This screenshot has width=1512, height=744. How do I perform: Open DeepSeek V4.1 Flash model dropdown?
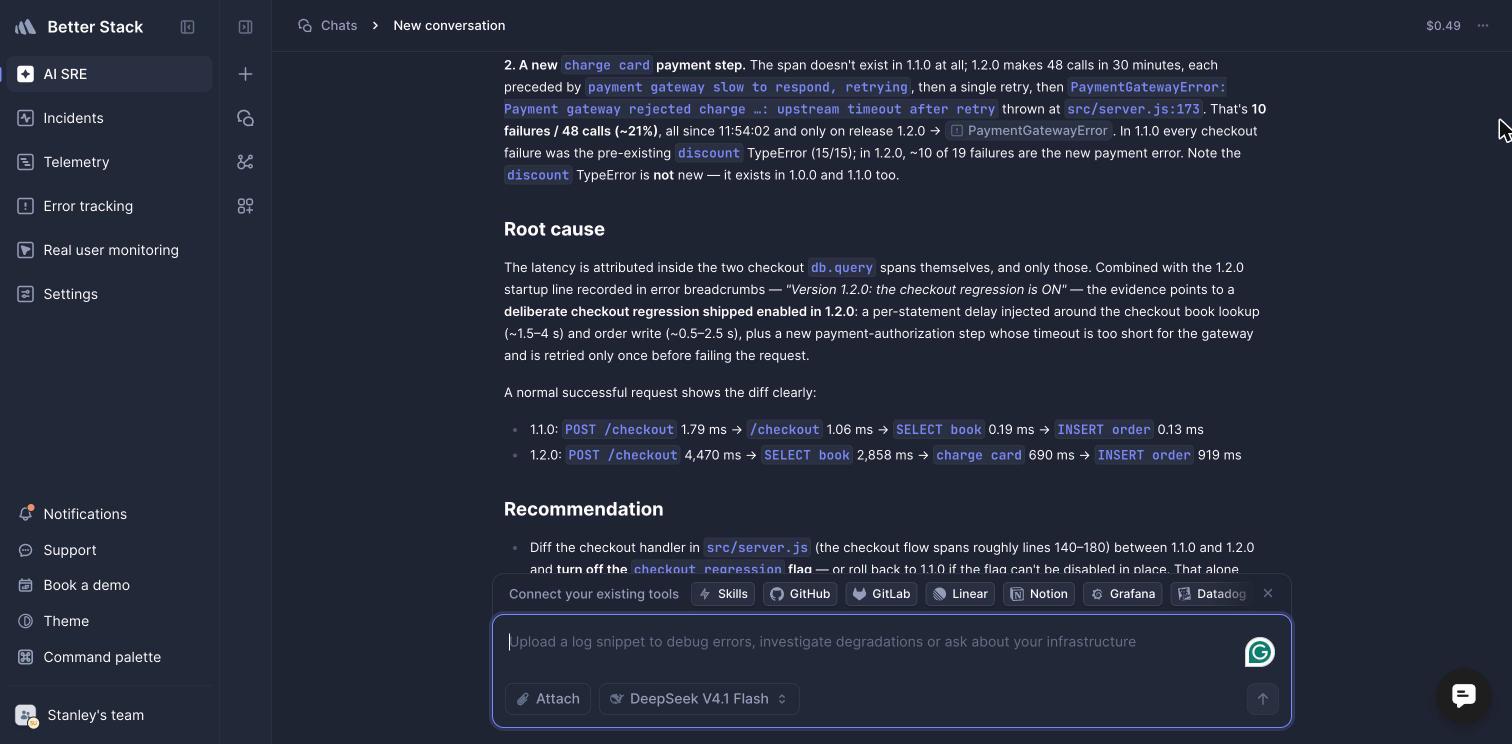[x=699, y=699]
